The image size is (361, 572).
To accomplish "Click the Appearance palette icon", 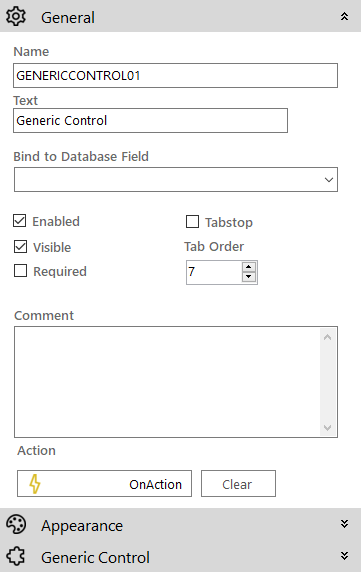I will (16, 525).
